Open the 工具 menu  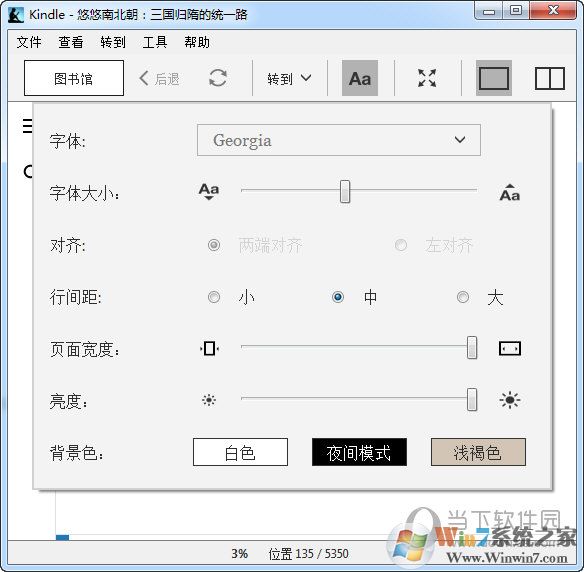155,42
